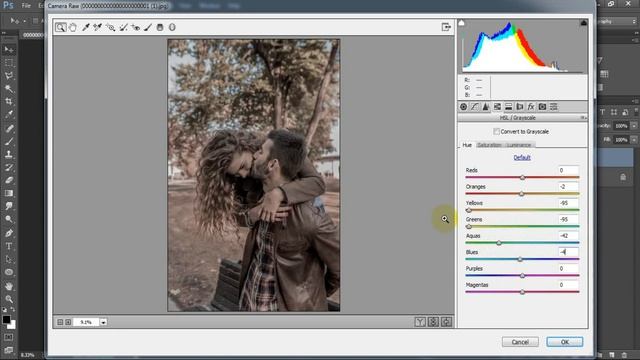Screen dimensions: 640x360
Task: Click the preview zoom percentage field
Action: pyautogui.click(x=86, y=322)
